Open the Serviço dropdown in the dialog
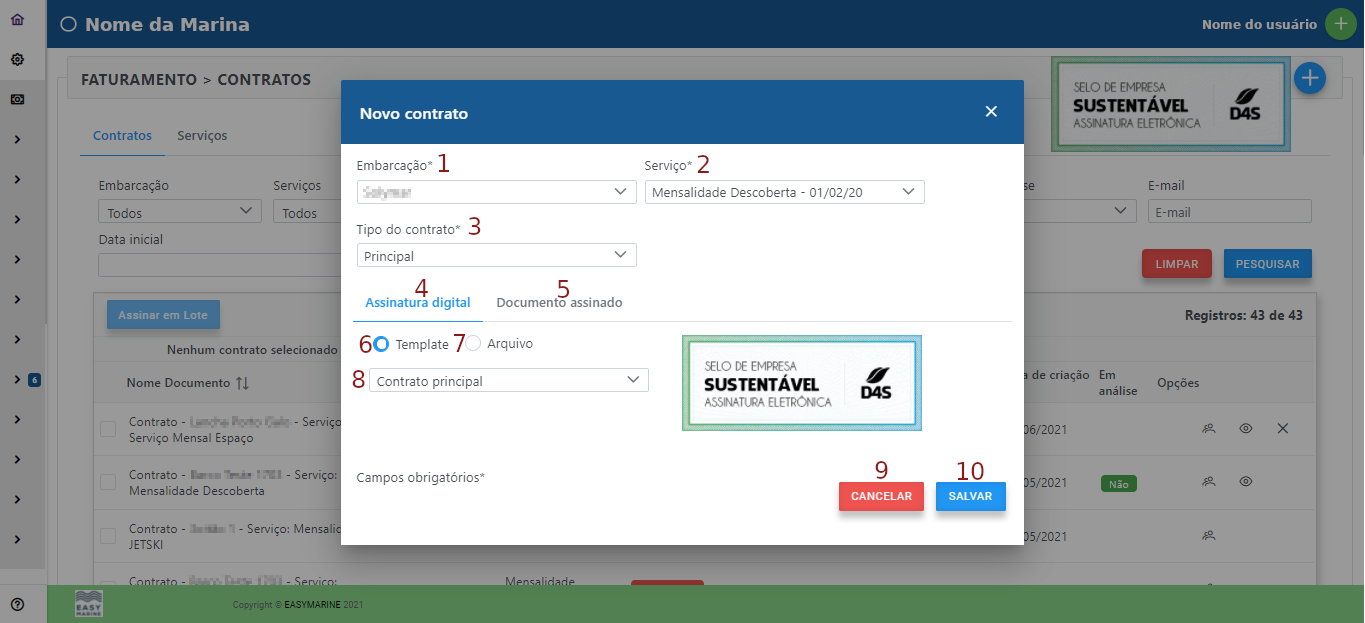 pos(784,191)
